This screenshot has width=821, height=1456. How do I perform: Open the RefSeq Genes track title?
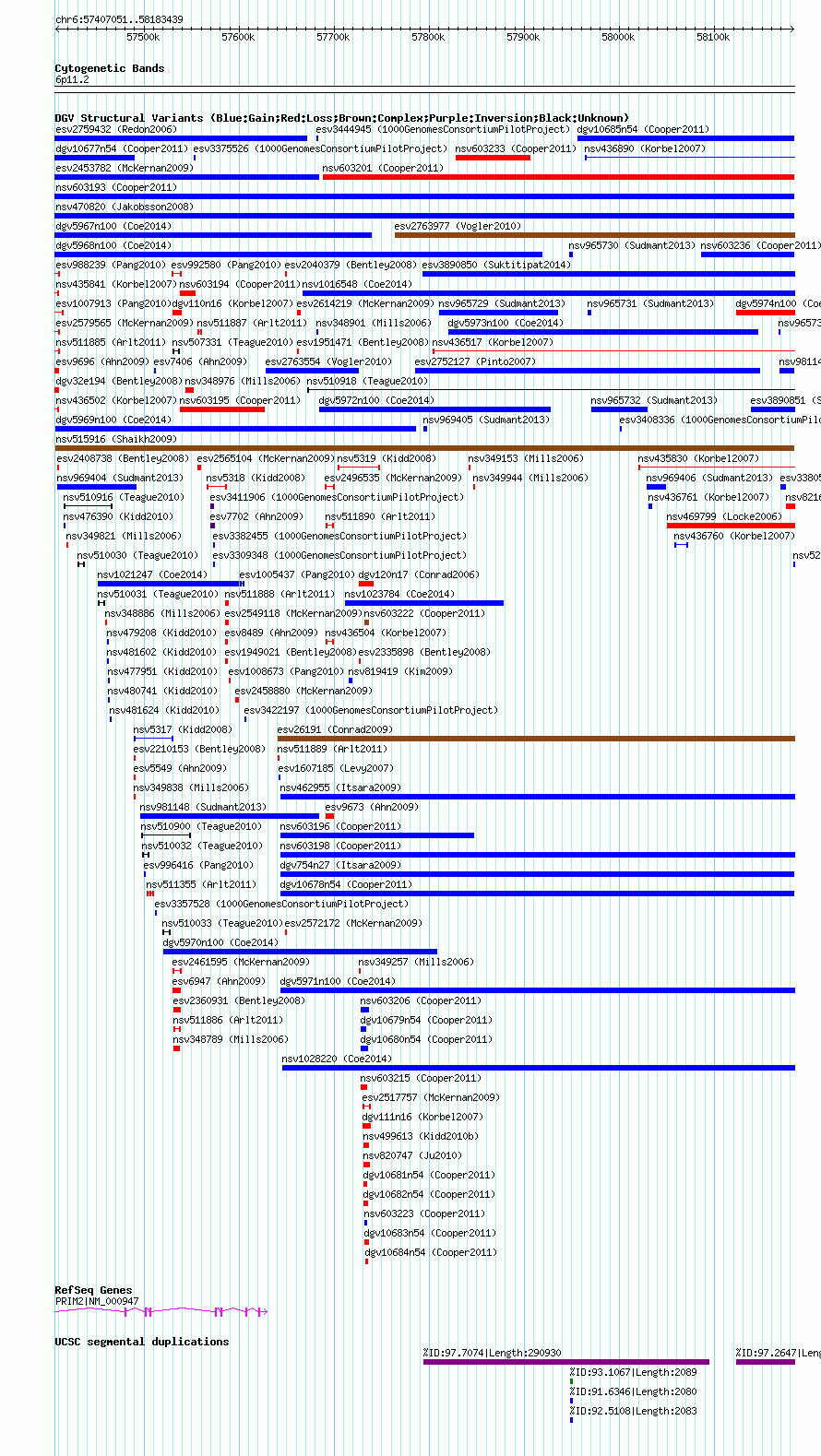pos(93,1290)
